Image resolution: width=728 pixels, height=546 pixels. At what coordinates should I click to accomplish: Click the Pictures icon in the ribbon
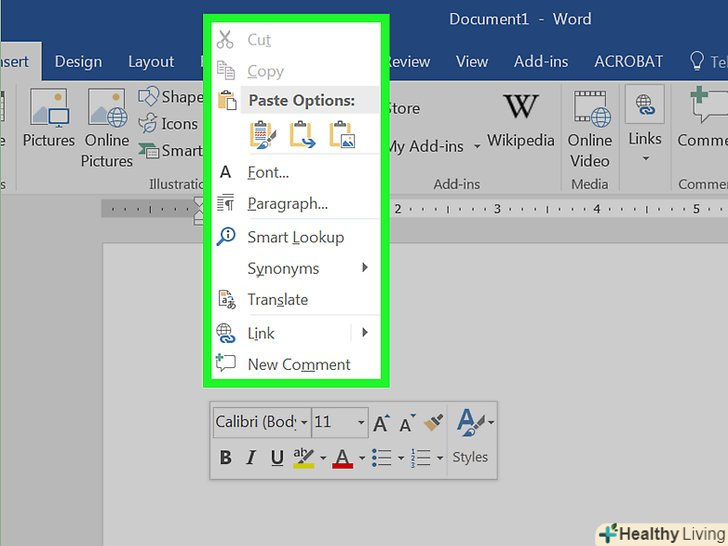coord(48,119)
